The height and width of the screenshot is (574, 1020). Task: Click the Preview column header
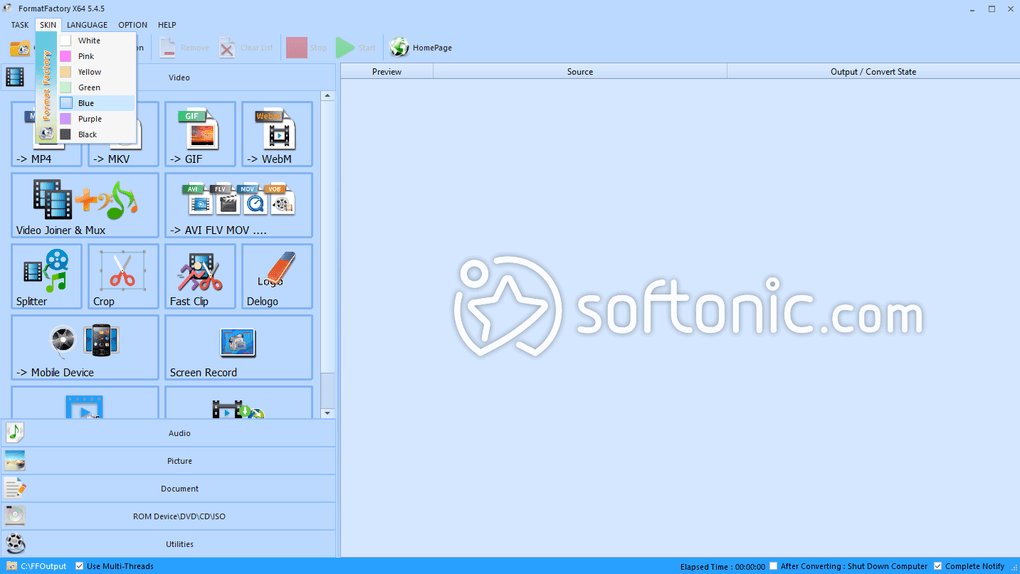click(x=387, y=72)
